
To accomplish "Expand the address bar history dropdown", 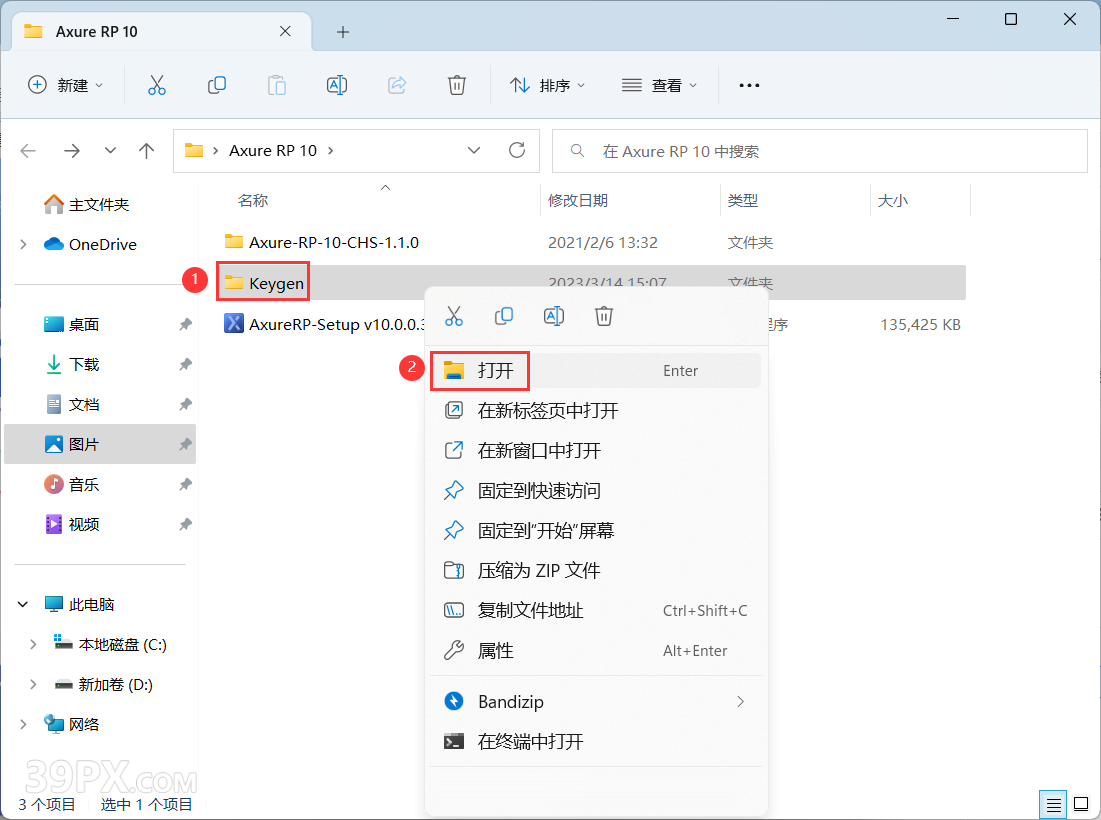I will [474, 150].
